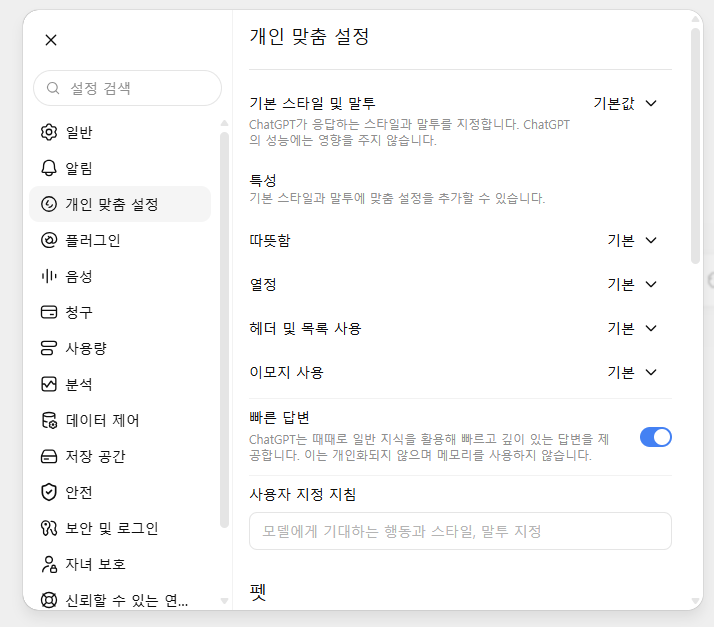Viewport: 714px width, 627px height.
Task: Open the 음성 settings section
Action: click(x=120, y=276)
